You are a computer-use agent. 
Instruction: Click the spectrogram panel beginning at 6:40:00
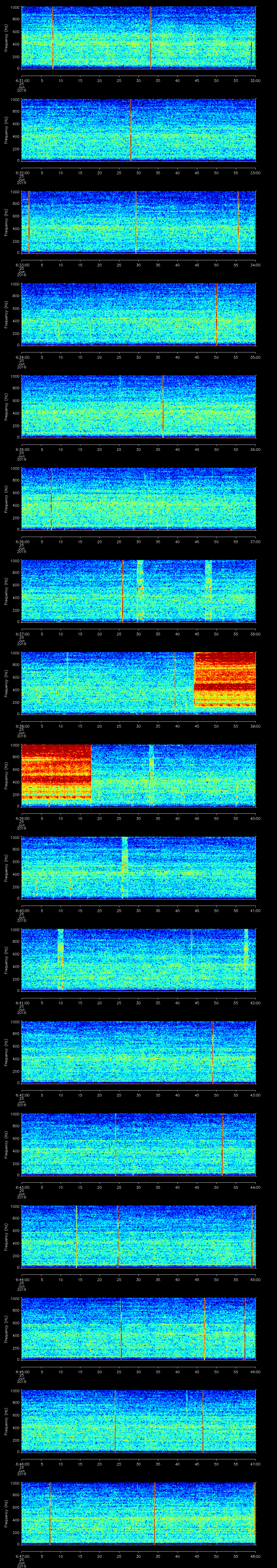(x=138, y=868)
